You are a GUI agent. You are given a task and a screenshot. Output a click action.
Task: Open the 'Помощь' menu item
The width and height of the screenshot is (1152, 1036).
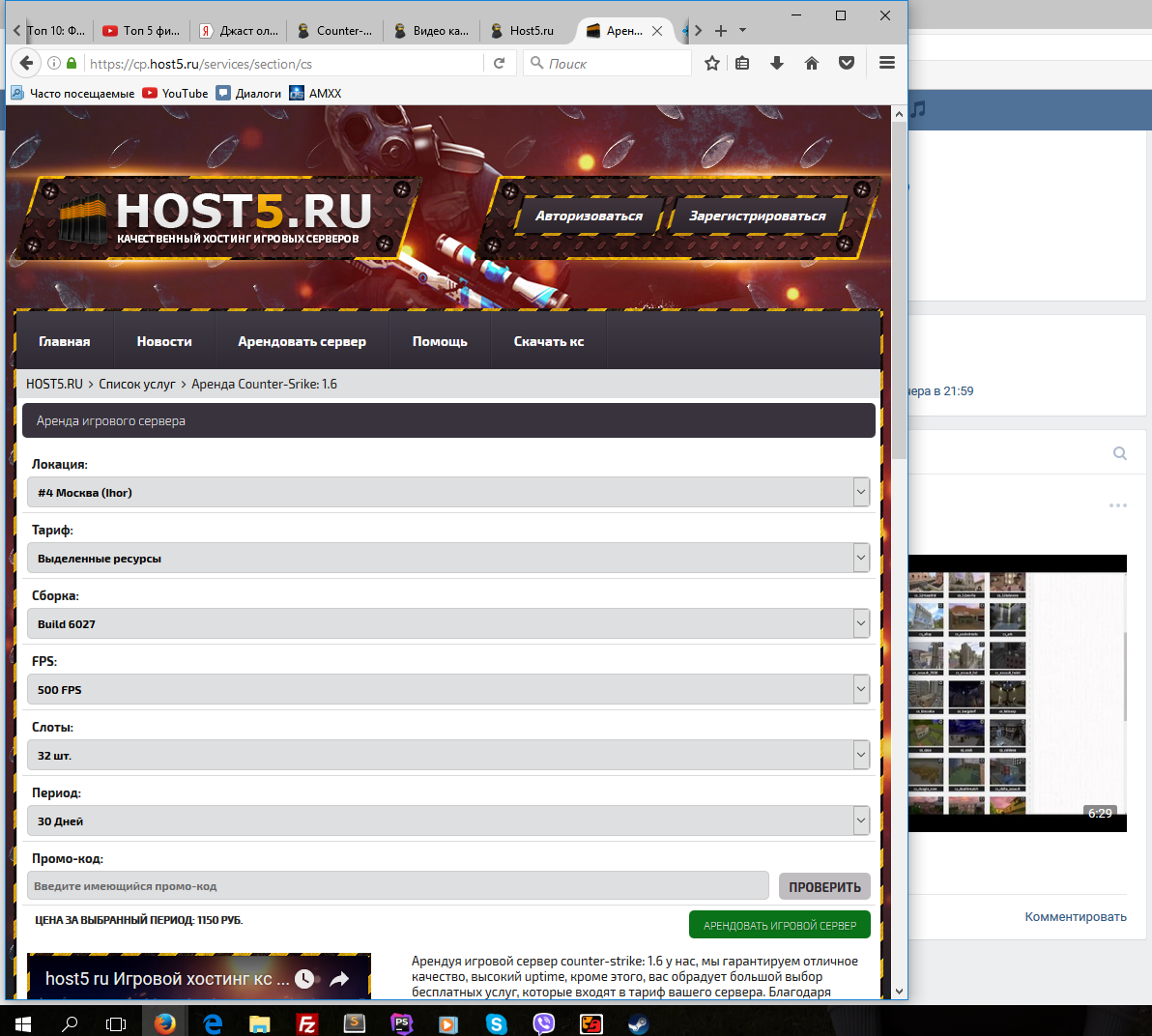coord(440,342)
